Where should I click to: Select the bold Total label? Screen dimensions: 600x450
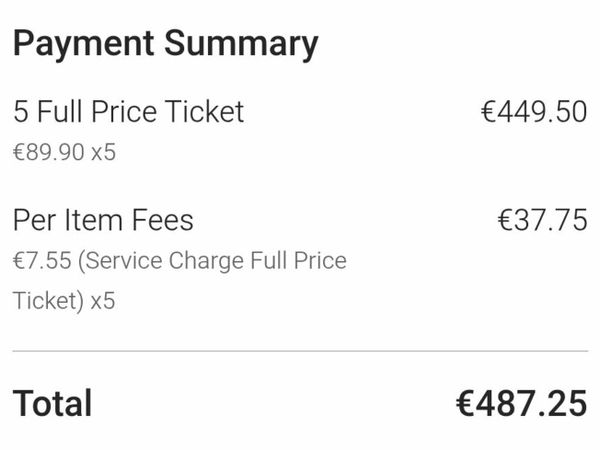point(52,403)
